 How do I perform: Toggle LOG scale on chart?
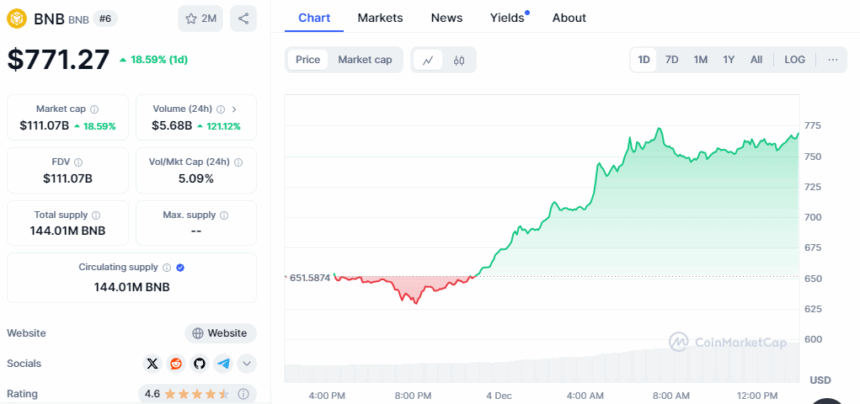pos(795,60)
